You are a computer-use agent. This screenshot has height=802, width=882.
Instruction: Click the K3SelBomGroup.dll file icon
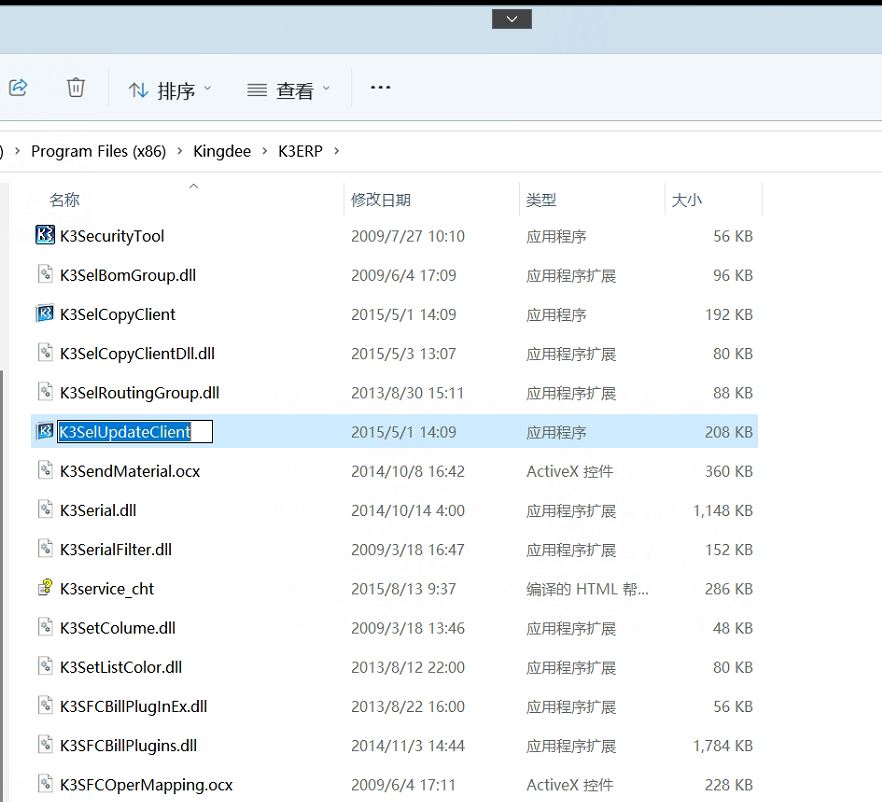46,274
